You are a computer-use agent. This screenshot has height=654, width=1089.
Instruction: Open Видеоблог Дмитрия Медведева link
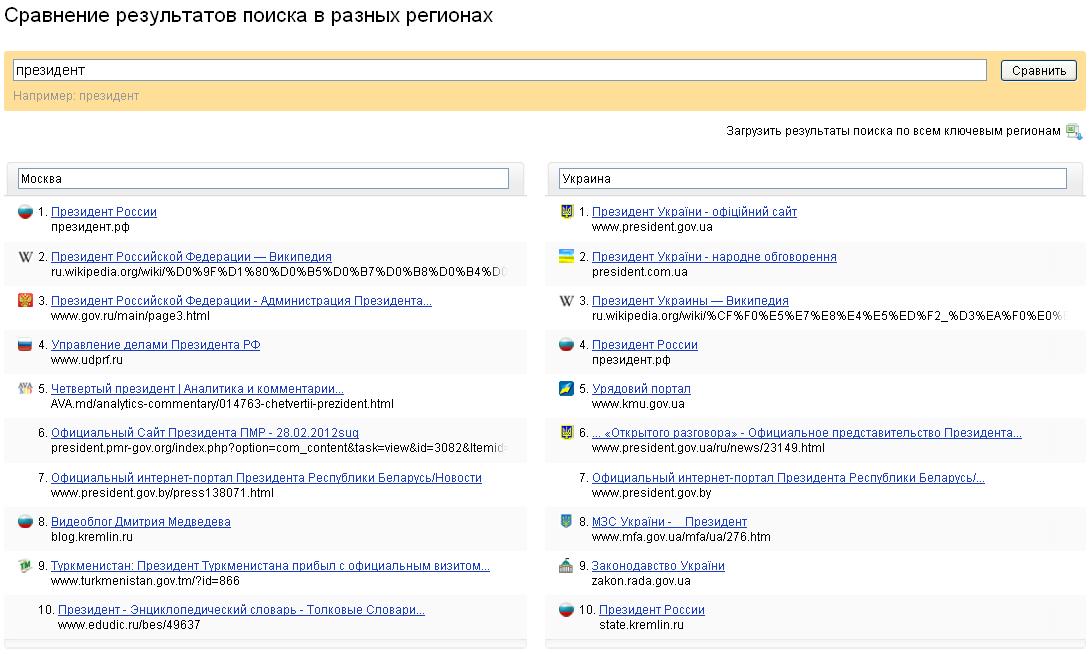click(140, 522)
